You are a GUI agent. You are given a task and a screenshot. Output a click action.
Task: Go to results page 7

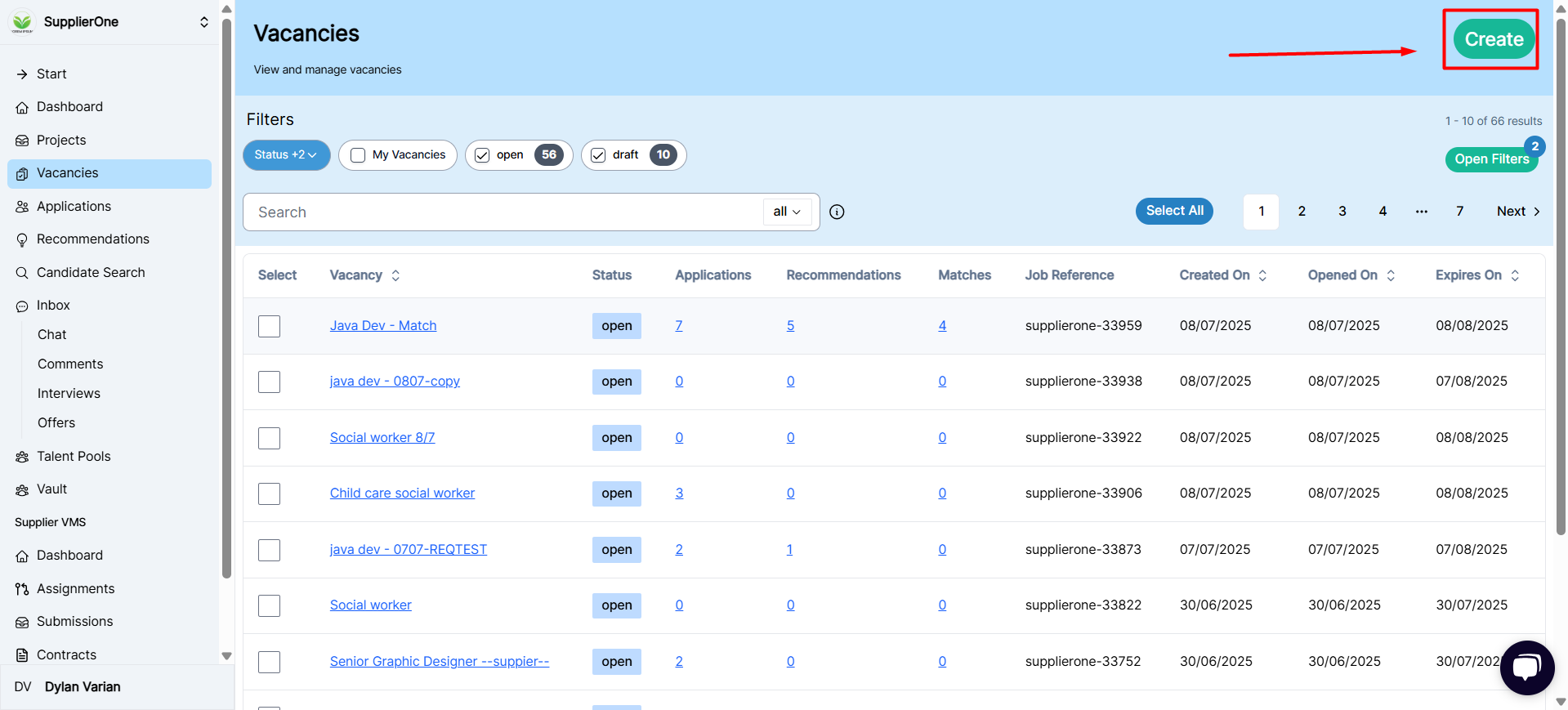click(1459, 212)
